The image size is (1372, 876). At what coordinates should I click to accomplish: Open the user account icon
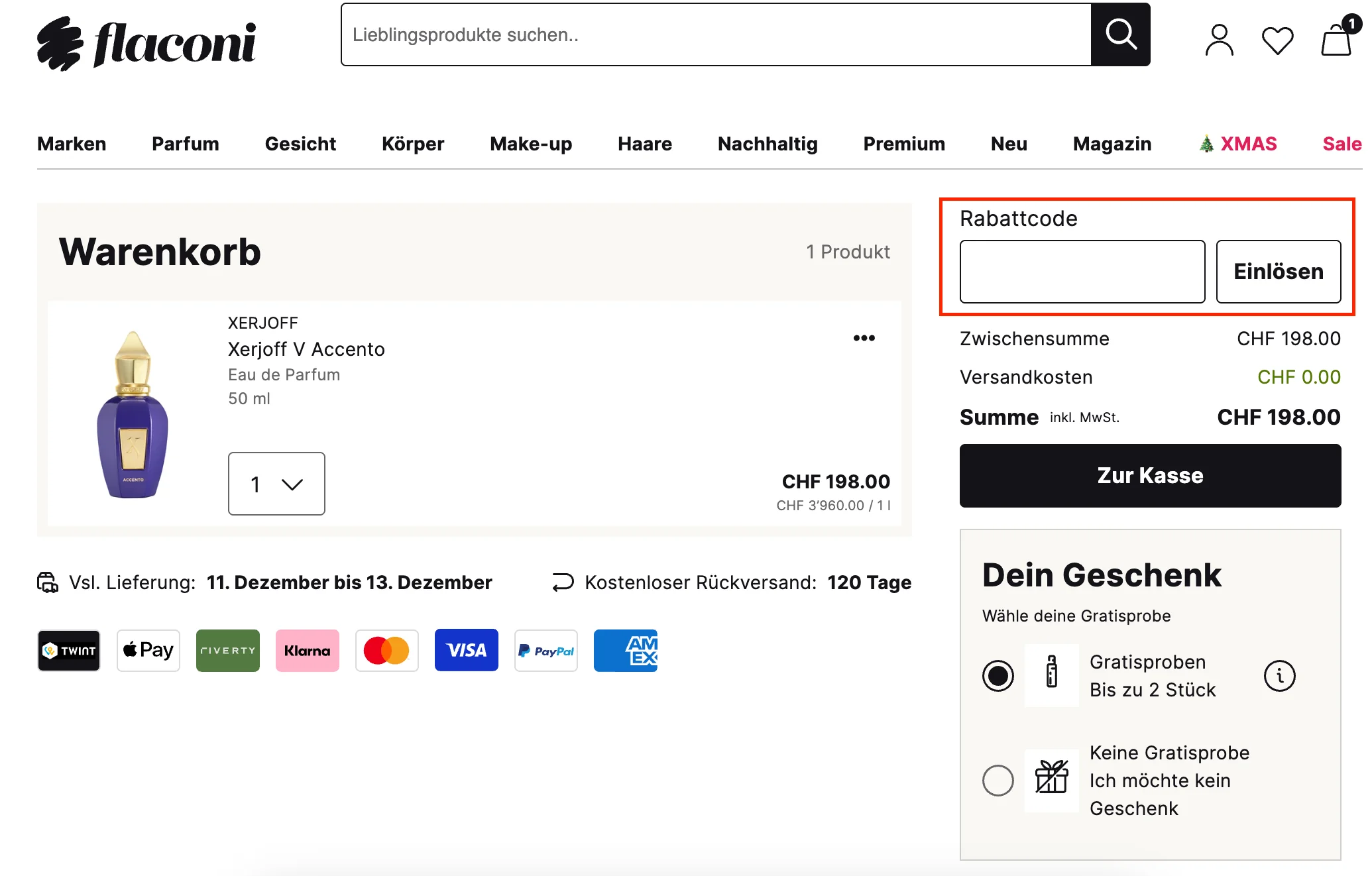pyautogui.click(x=1219, y=40)
